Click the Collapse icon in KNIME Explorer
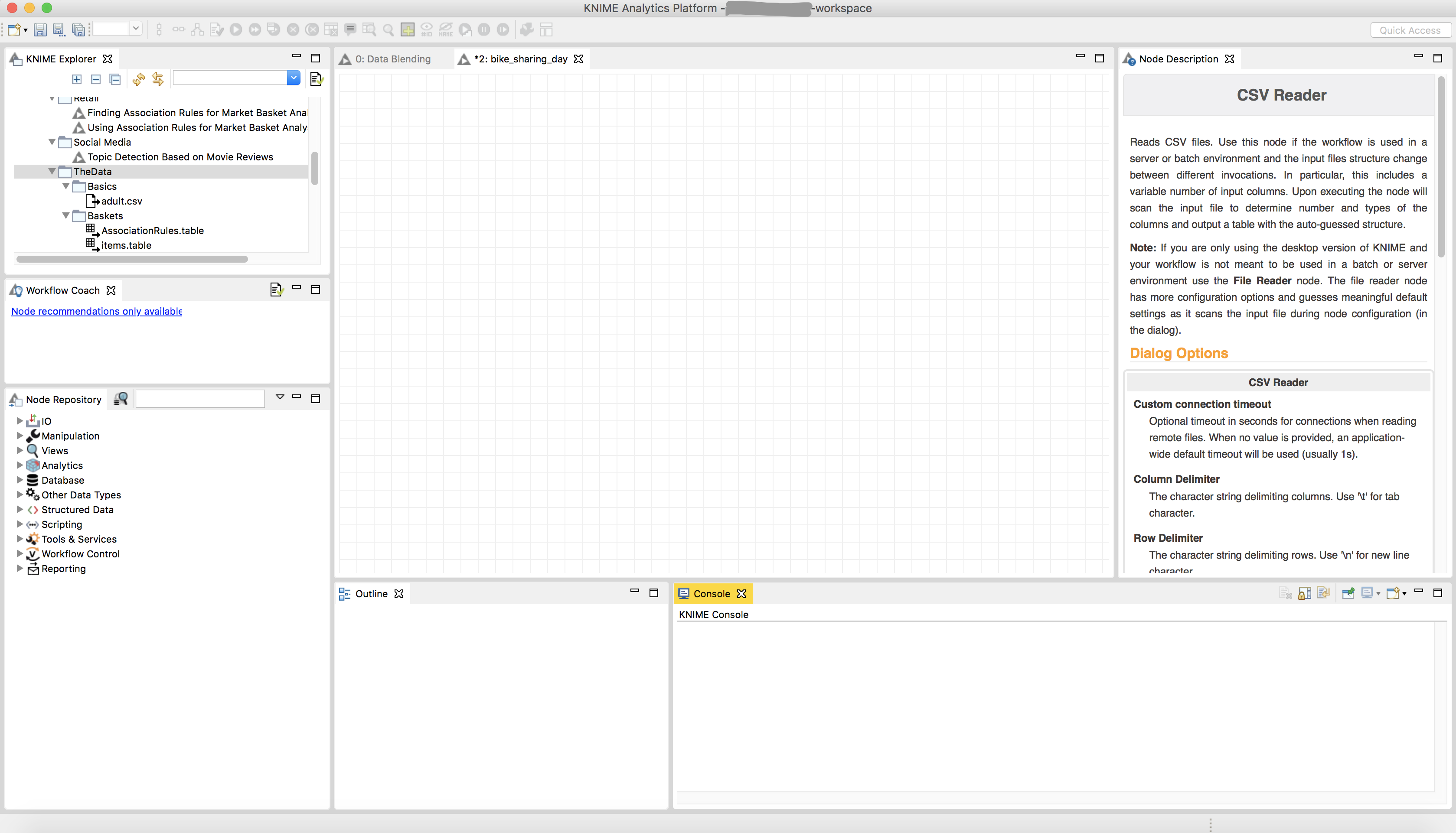Viewport: 1456px width, 833px height. 95,79
